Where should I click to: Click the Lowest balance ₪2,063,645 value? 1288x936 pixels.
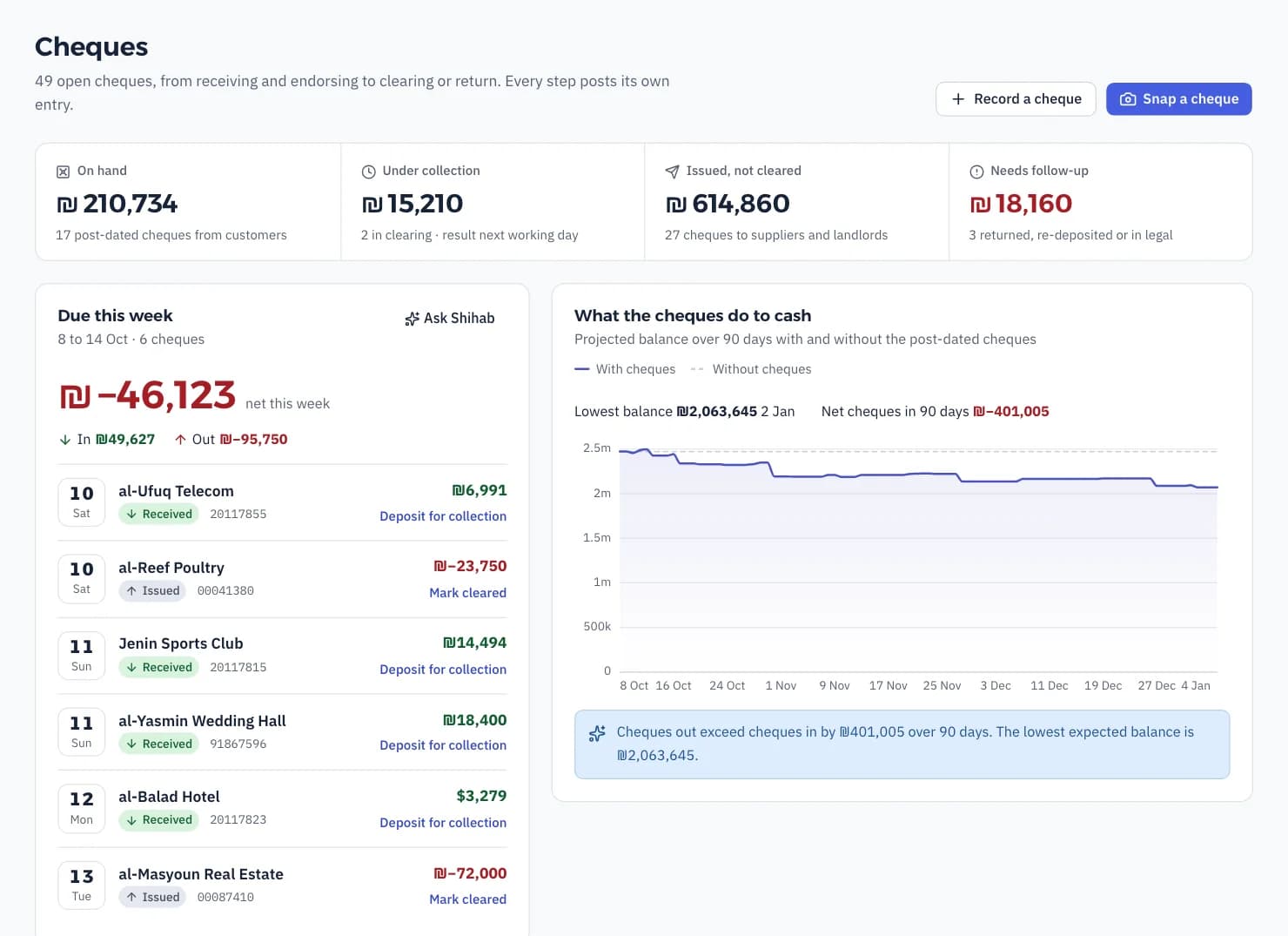[x=717, y=412]
